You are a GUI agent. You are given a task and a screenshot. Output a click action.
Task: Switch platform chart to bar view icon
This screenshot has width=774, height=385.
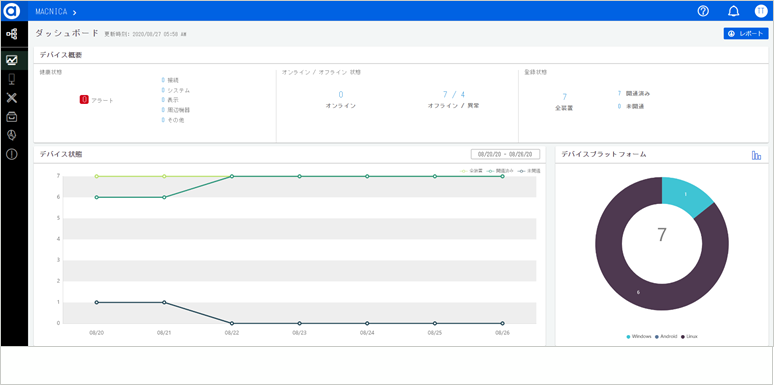point(756,155)
